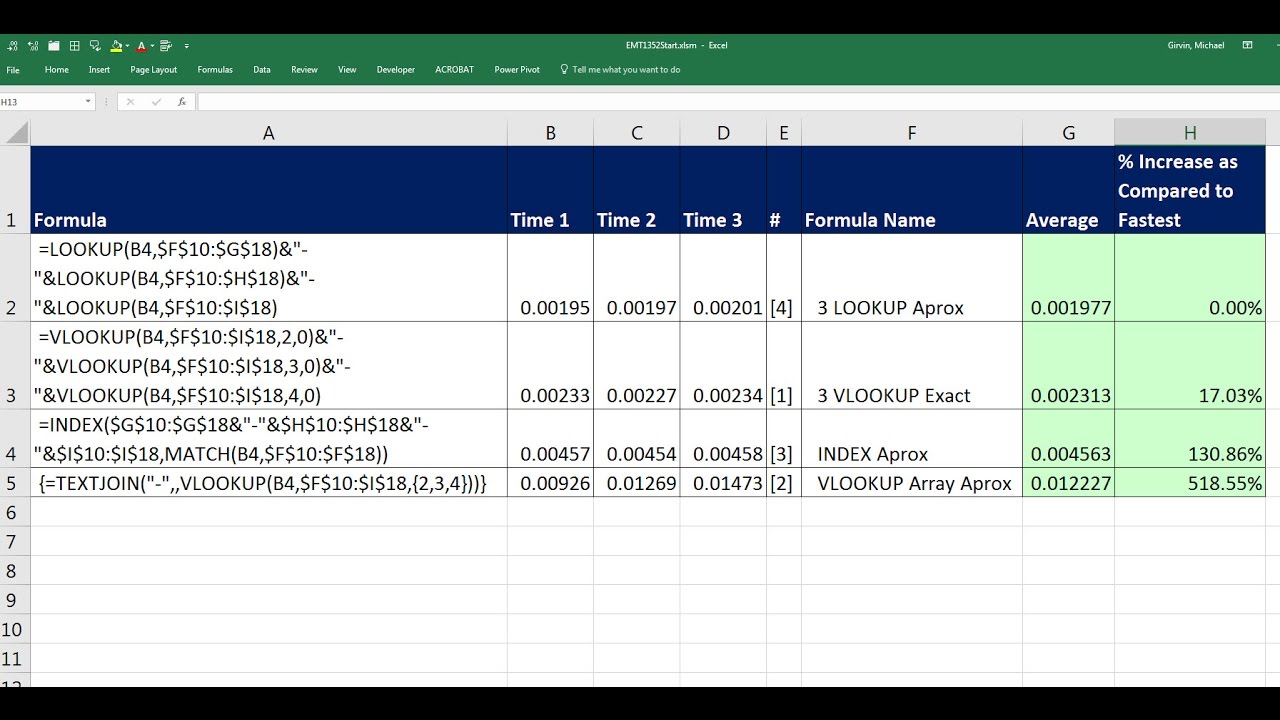Click the Insert Function fx icon
This screenshot has width=1280, height=720.
(x=182, y=102)
